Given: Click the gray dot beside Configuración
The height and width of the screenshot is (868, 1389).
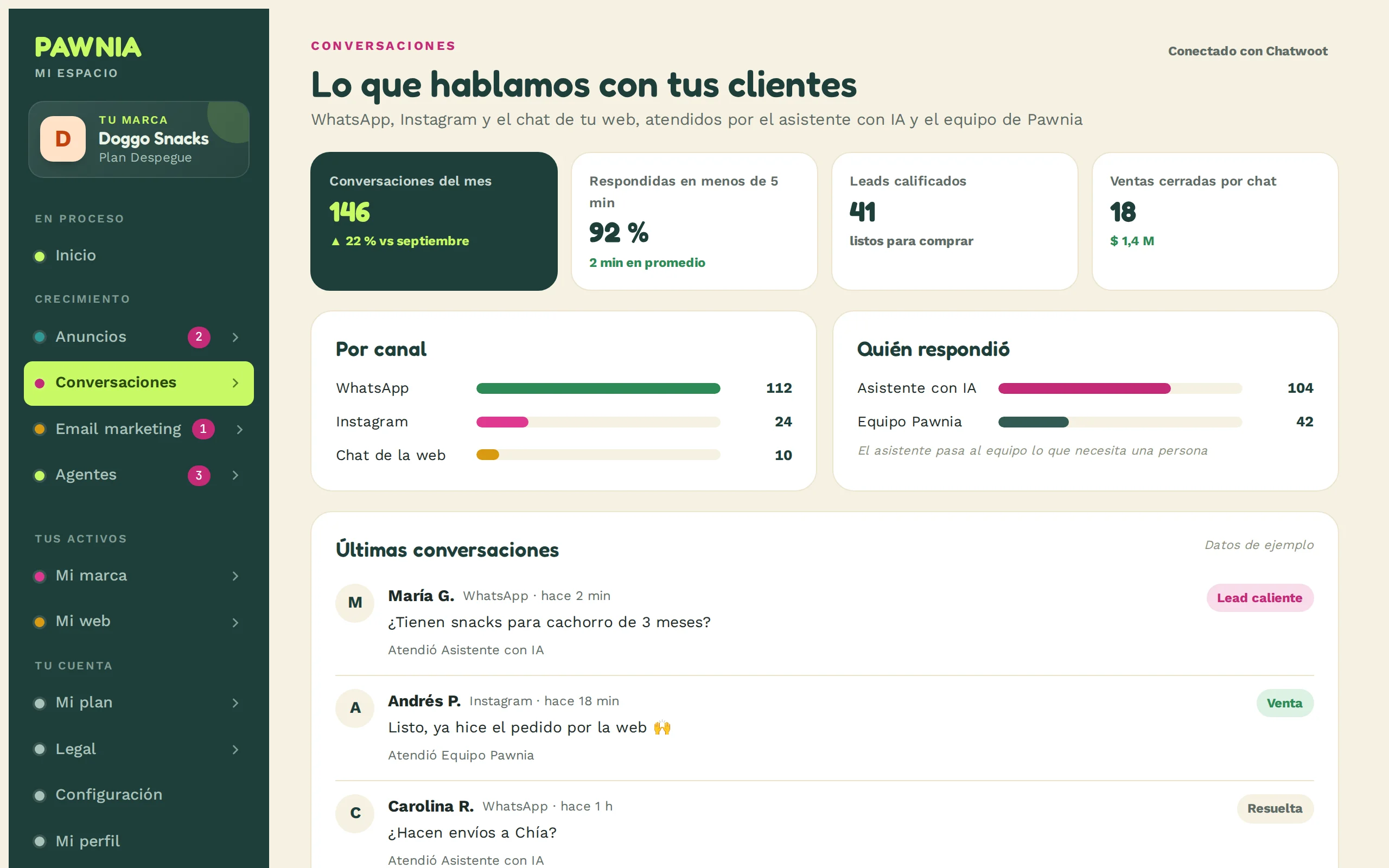Looking at the screenshot, I should (40, 796).
